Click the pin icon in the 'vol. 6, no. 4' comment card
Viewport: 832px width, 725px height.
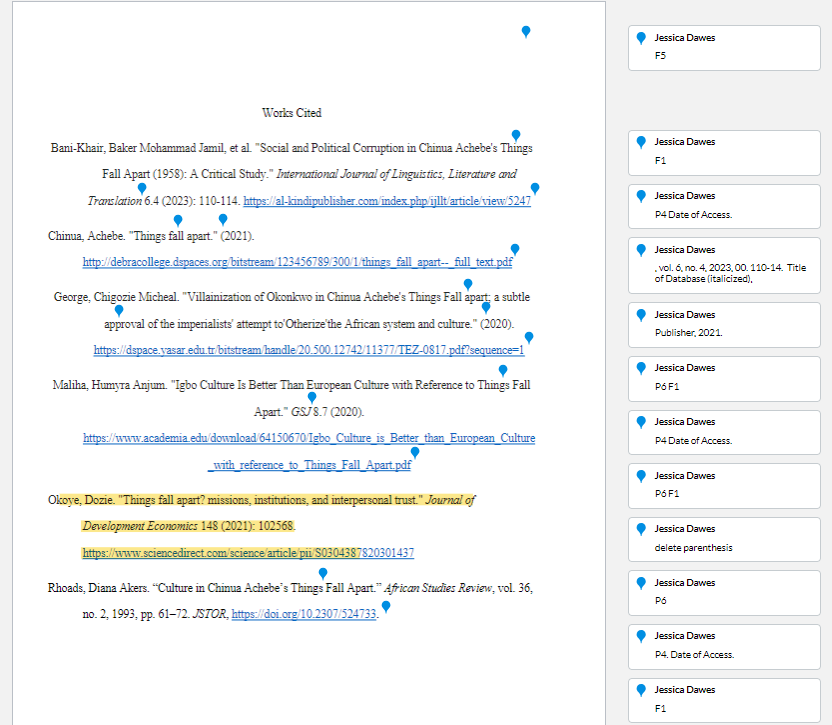pyautogui.click(x=641, y=249)
